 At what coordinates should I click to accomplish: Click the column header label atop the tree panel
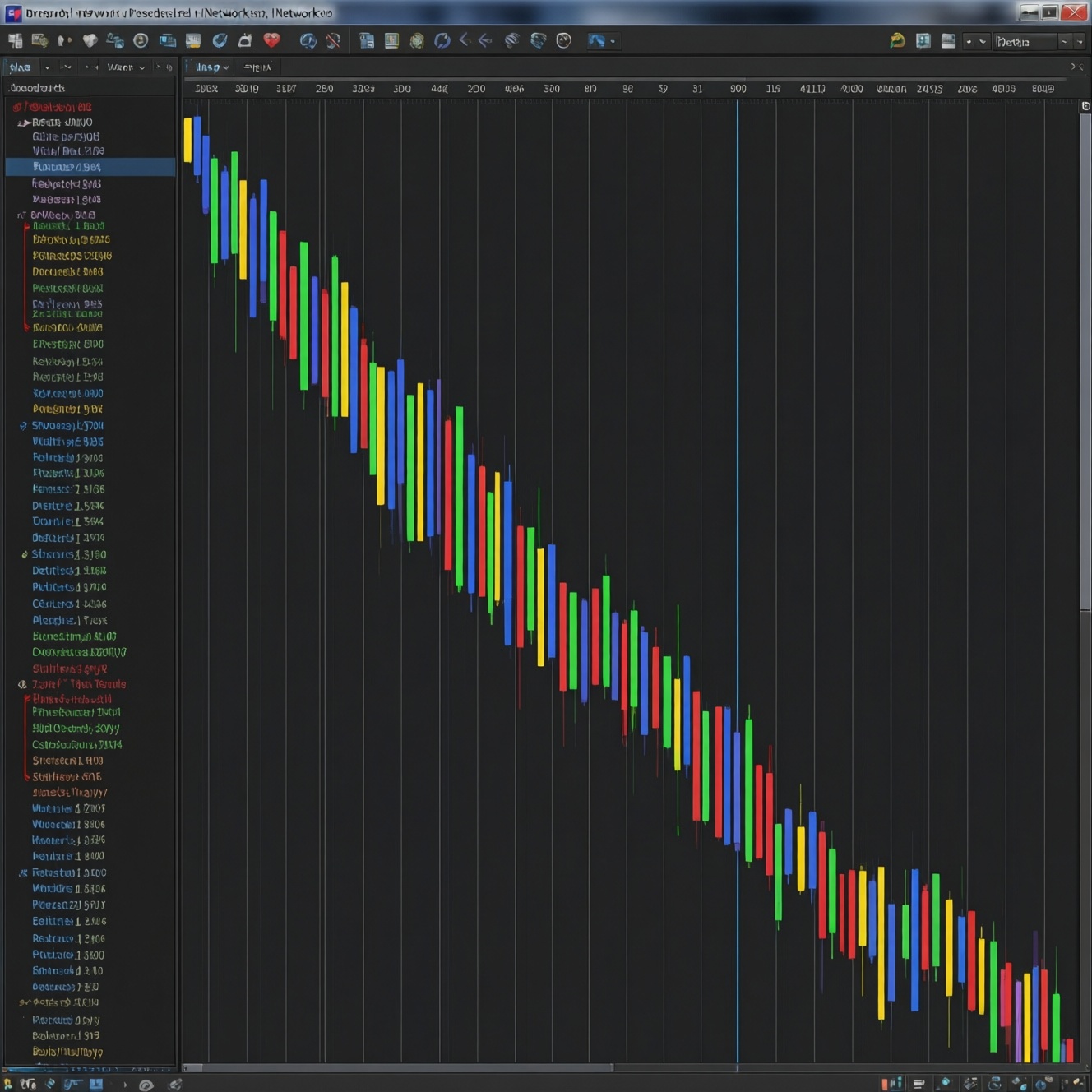click(38, 88)
